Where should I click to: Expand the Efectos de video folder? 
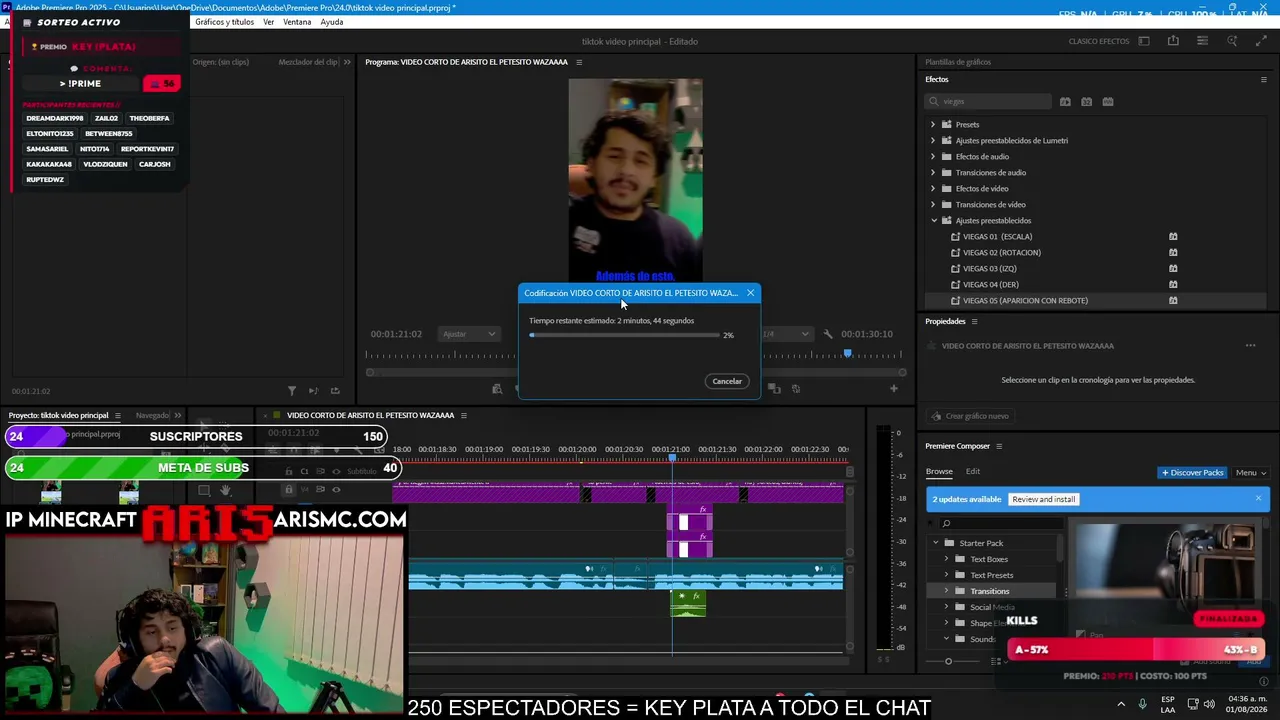(933, 189)
